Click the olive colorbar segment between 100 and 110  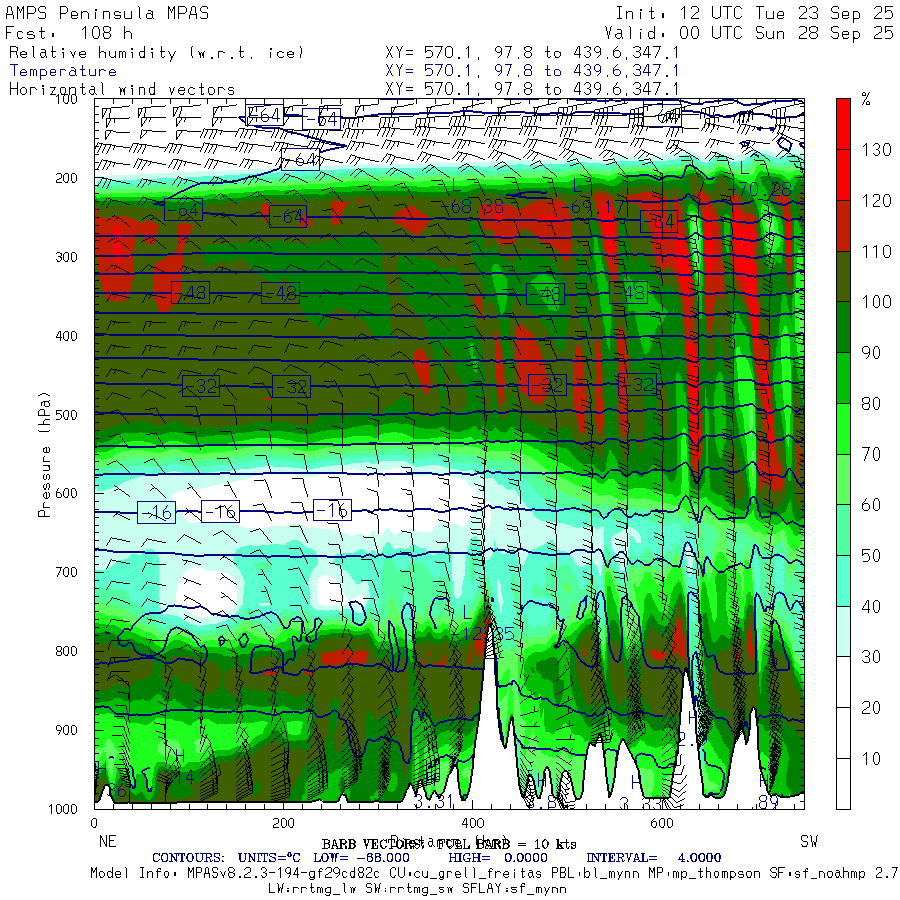tap(843, 277)
